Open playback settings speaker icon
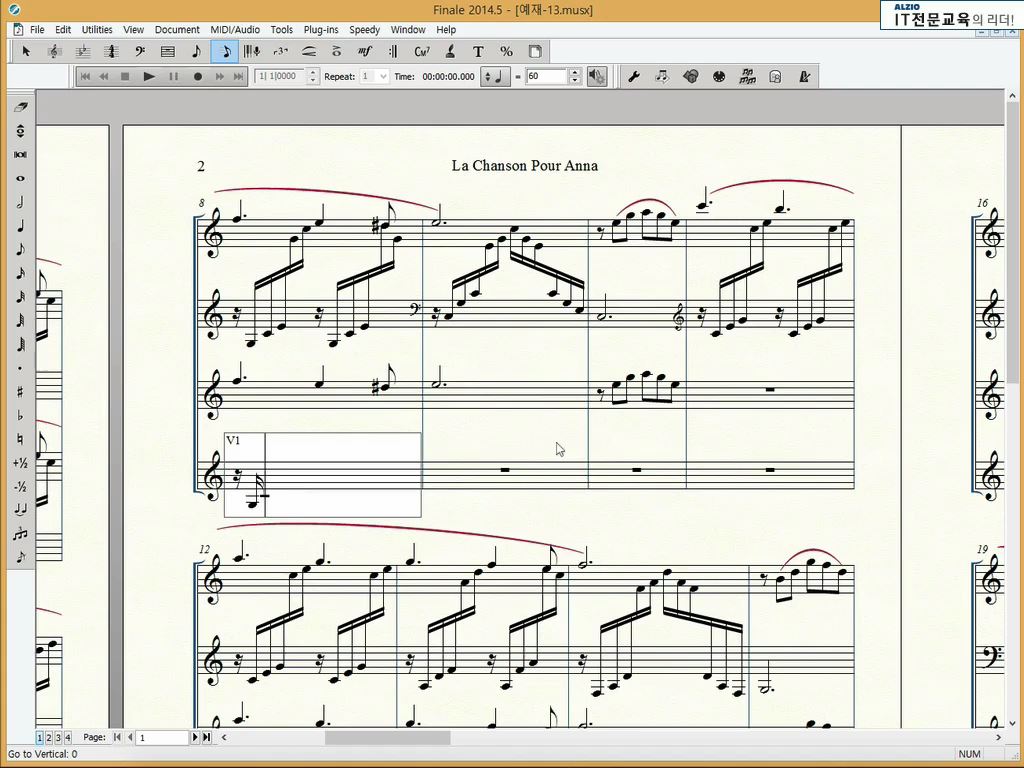The width and height of the screenshot is (1024, 768). pyautogui.click(x=597, y=76)
